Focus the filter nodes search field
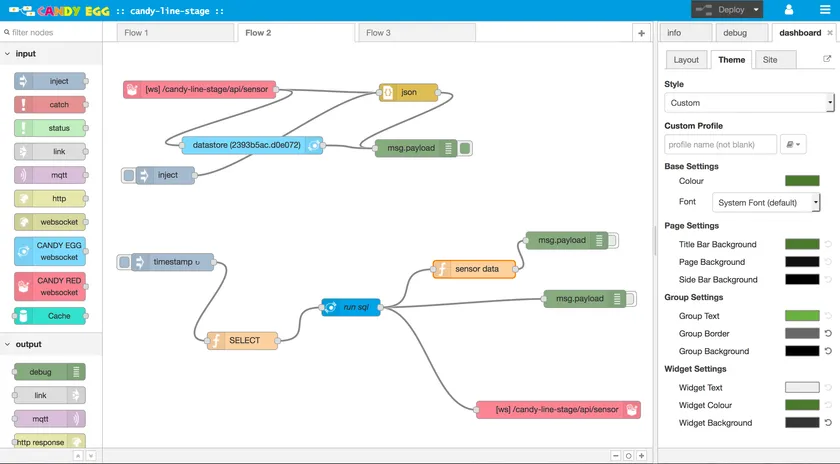The height and width of the screenshot is (464, 840). click(x=51, y=32)
